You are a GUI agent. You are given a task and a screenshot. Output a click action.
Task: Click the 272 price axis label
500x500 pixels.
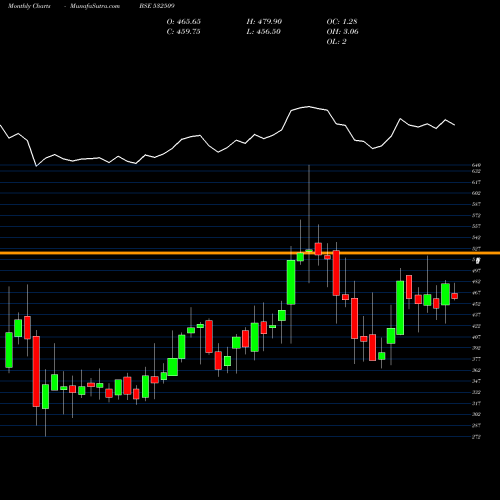pos(476,437)
